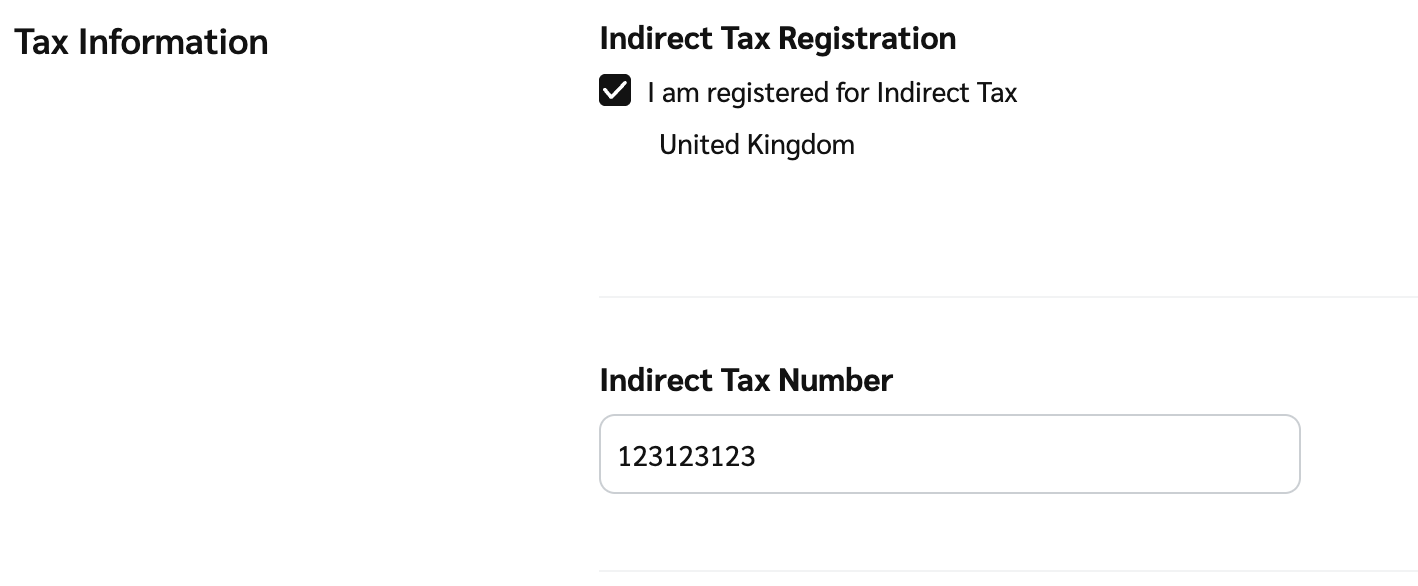1418x586 pixels.
Task: Click the Tax Information section heading
Action: pos(141,42)
